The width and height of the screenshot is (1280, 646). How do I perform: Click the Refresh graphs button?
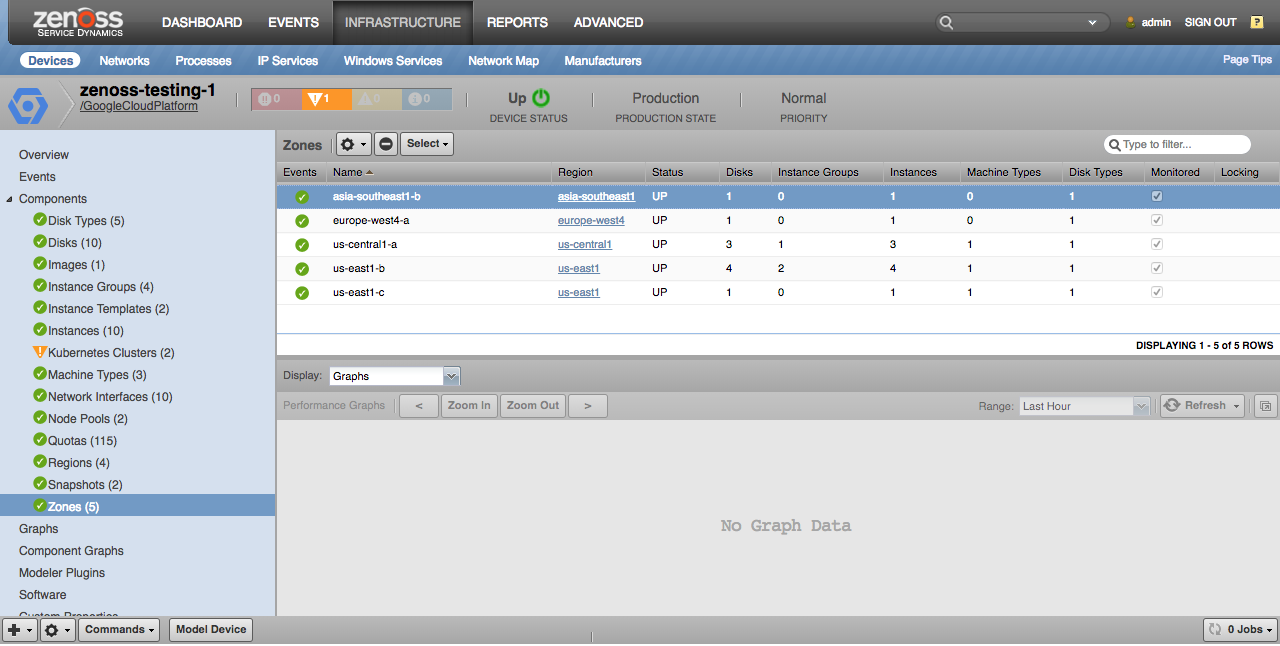(1203, 406)
